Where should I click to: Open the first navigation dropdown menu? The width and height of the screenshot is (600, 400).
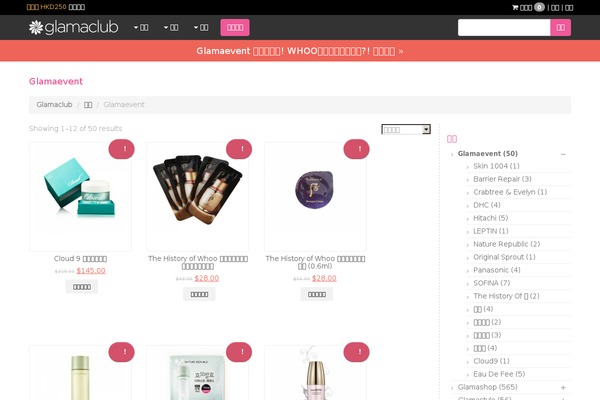pos(141,27)
